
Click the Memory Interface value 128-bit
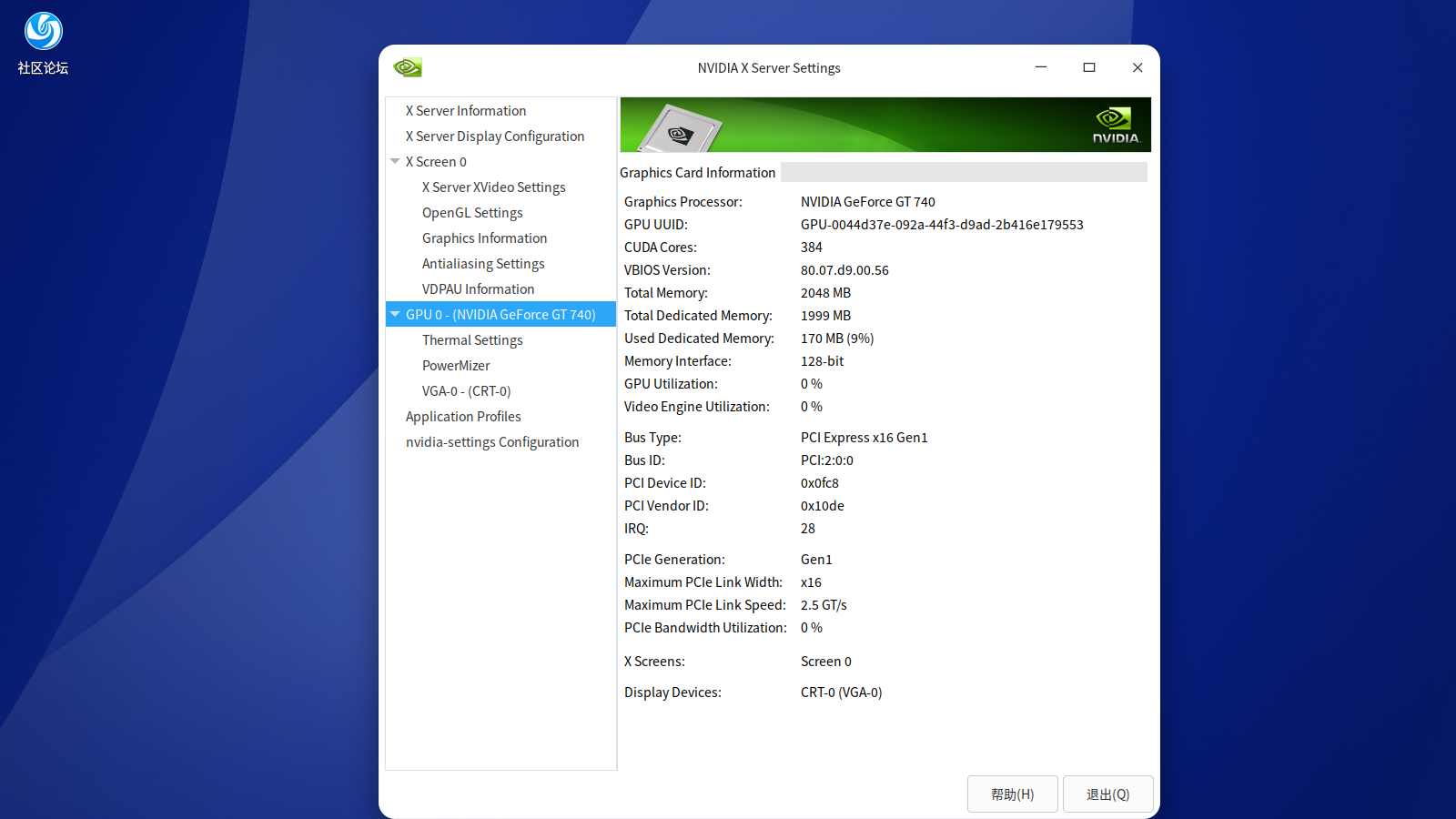tap(823, 361)
